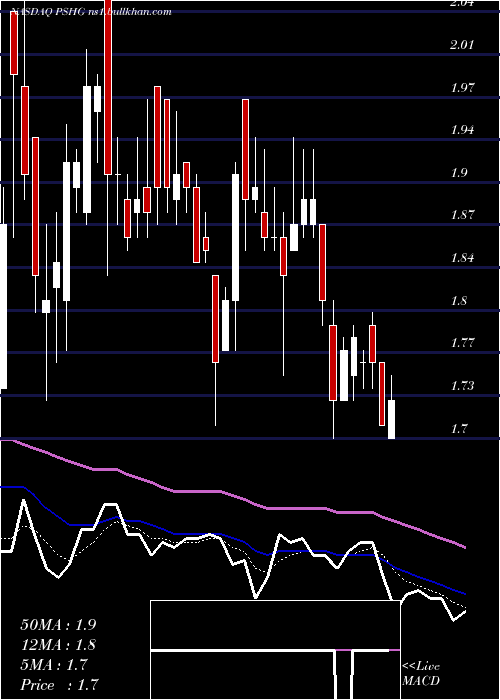500x700 pixels.
Task: Click the pink 50MA line
Action: (232, 495)
